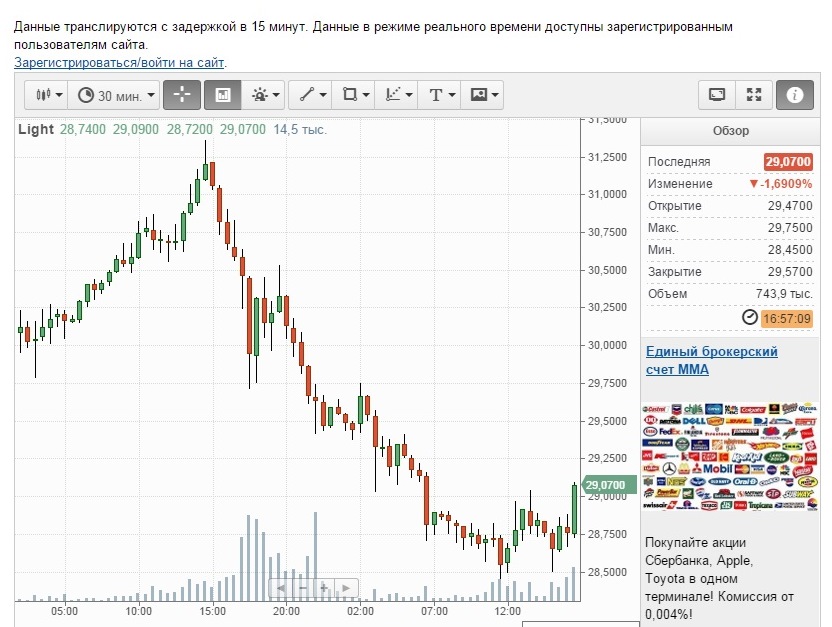Click the Зарегистрироваться/войти на сайт link
The image size is (832, 627).
point(119,63)
